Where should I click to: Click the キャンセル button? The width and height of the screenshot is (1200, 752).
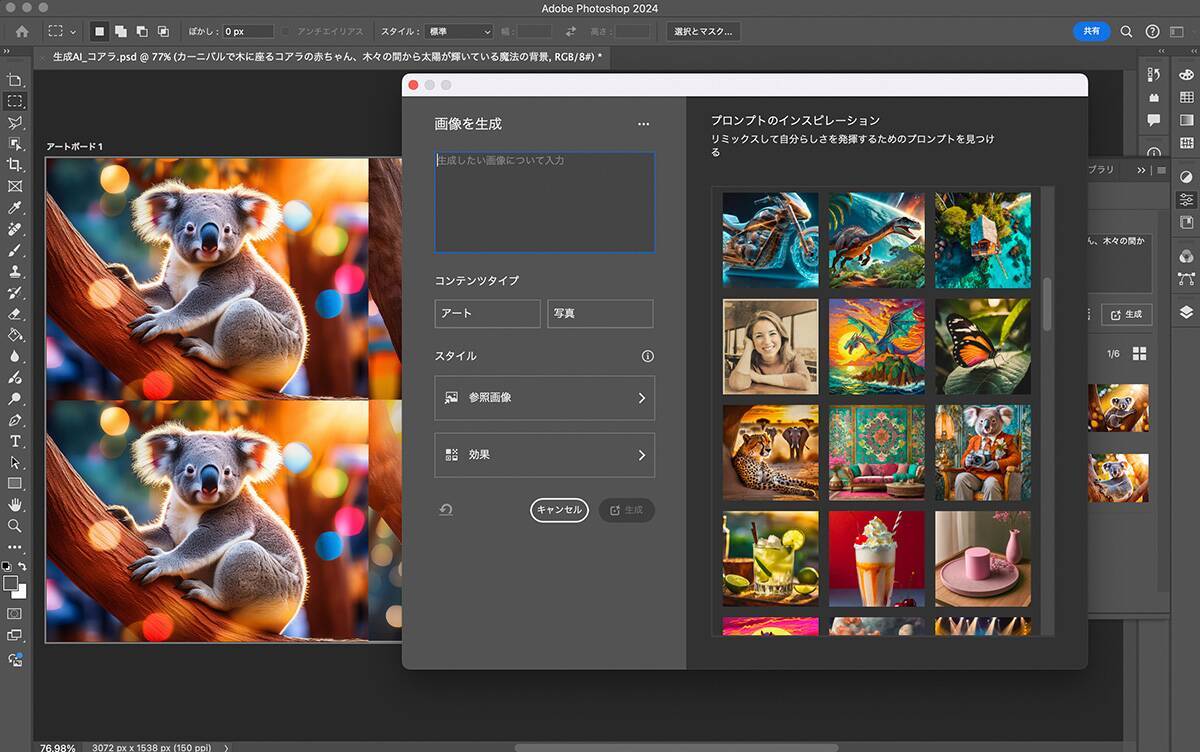point(559,510)
